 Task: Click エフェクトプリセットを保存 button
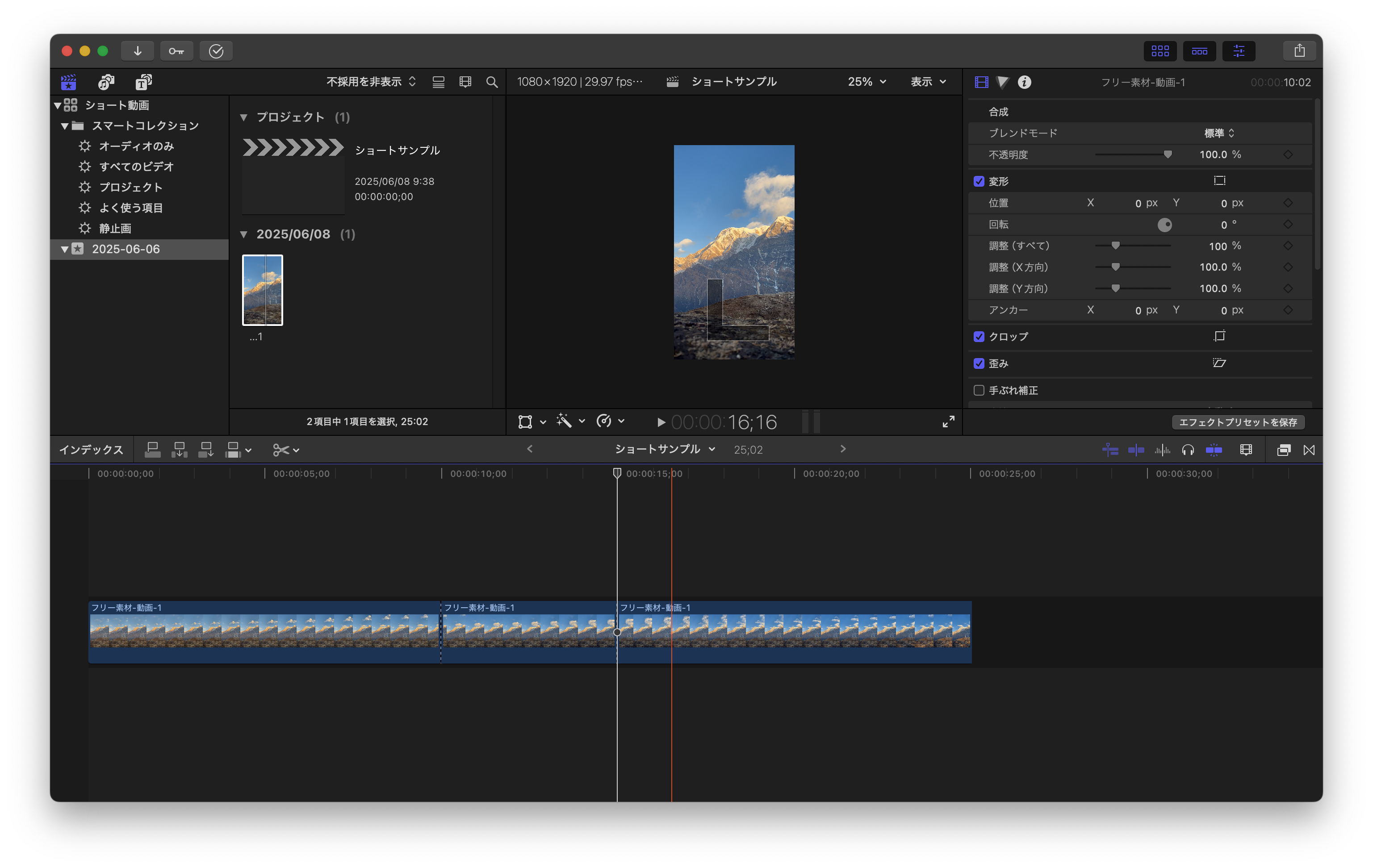click(1238, 422)
